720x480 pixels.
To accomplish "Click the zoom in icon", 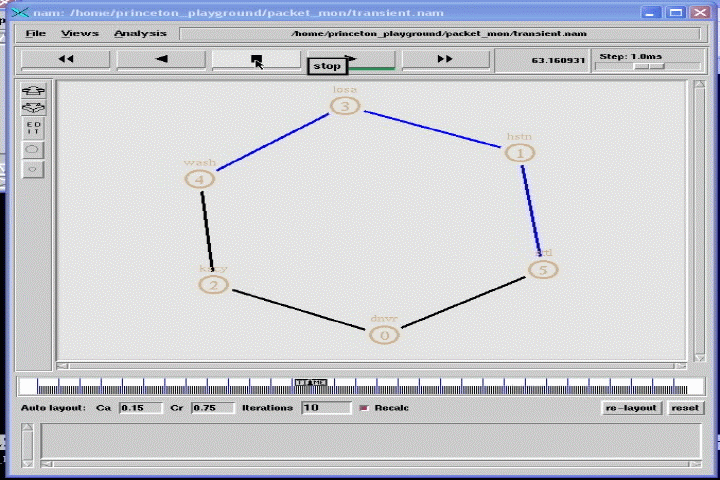I will click(x=34, y=91).
